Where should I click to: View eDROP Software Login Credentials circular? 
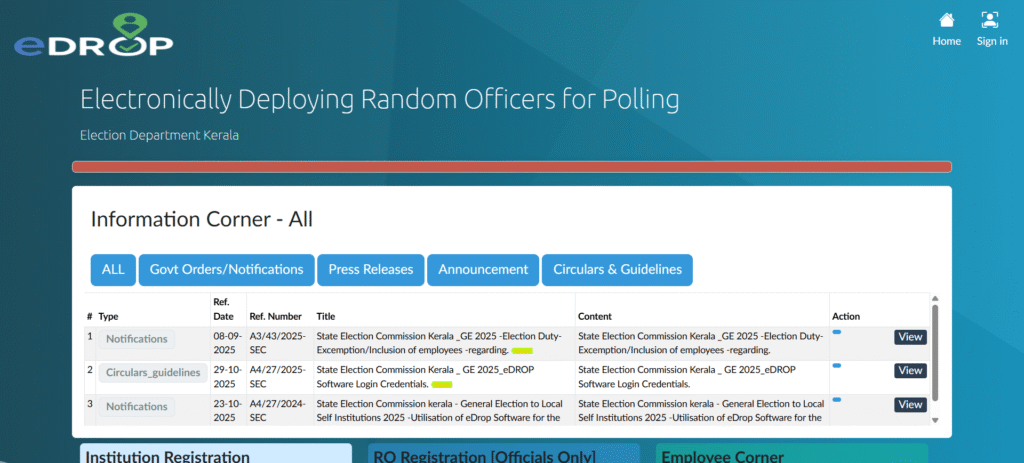[x=910, y=371]
